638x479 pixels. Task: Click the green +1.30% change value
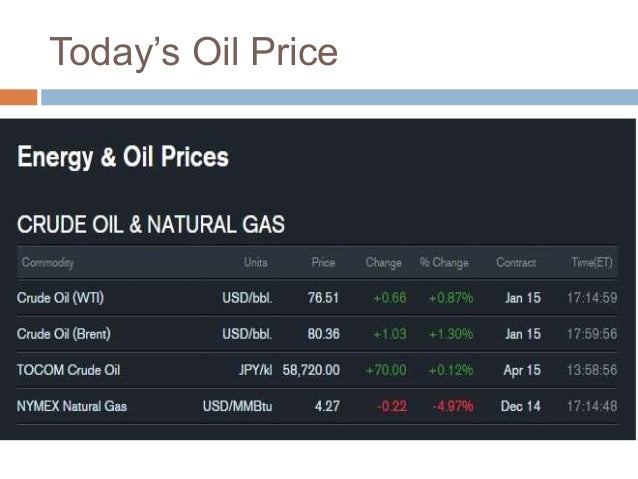pyautogui.click(x=450, y=334)
